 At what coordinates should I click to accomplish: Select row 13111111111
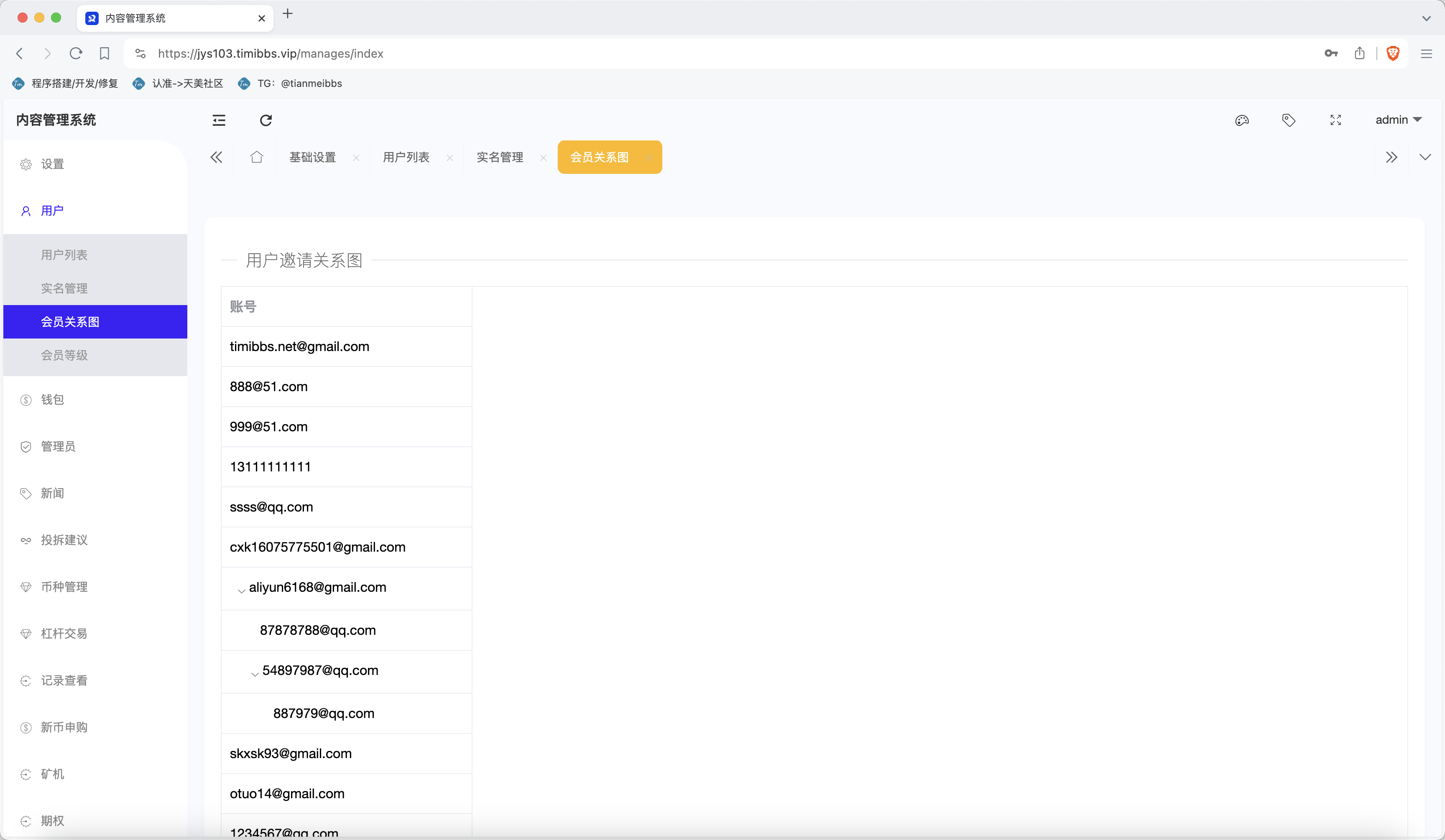pos(346,467)
